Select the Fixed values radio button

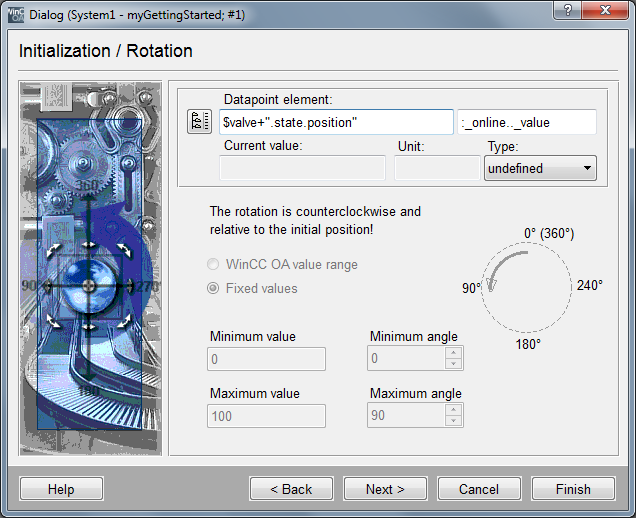pos(212,289)
